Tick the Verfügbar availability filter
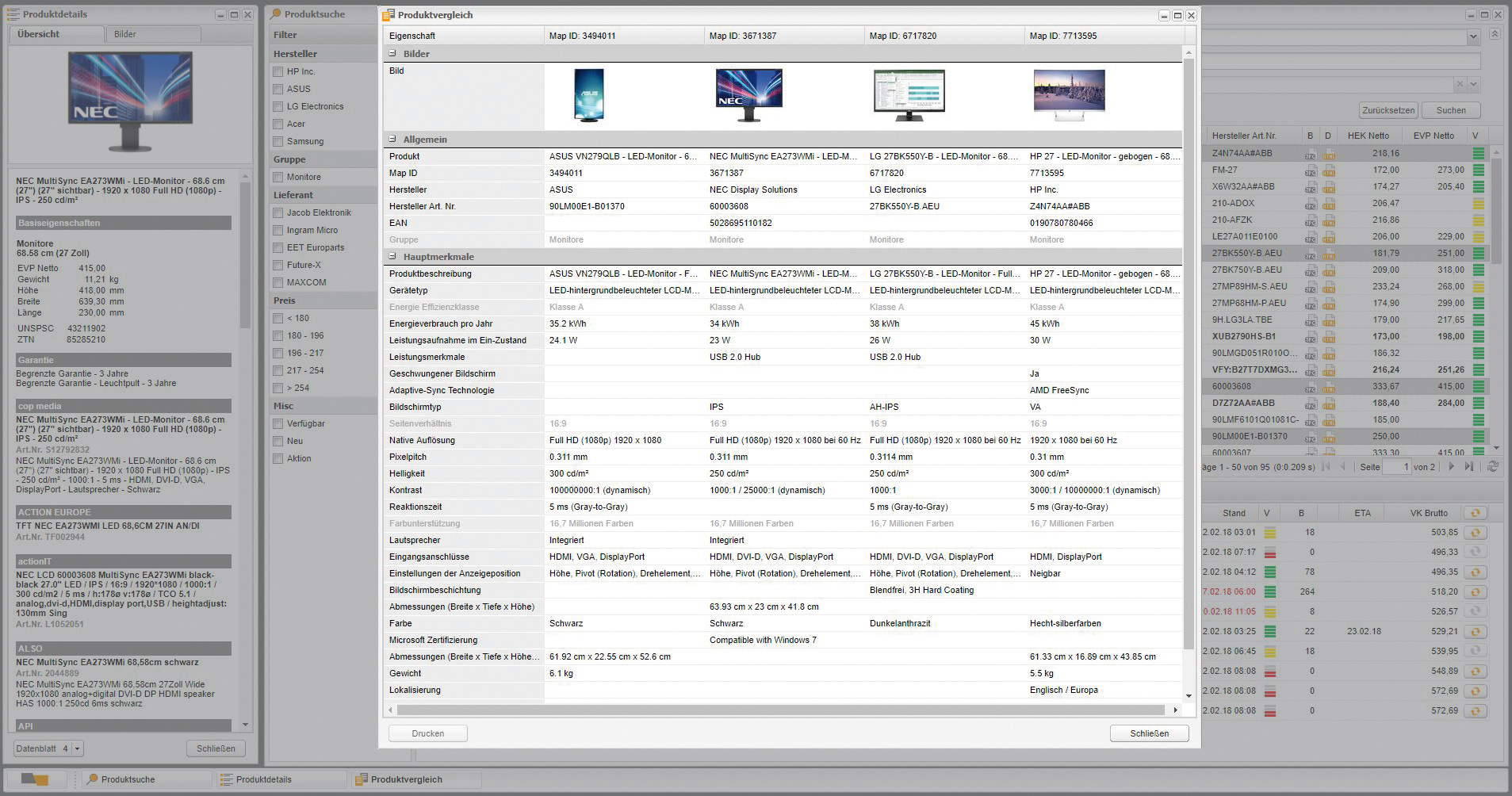 [x=278, y=423]
